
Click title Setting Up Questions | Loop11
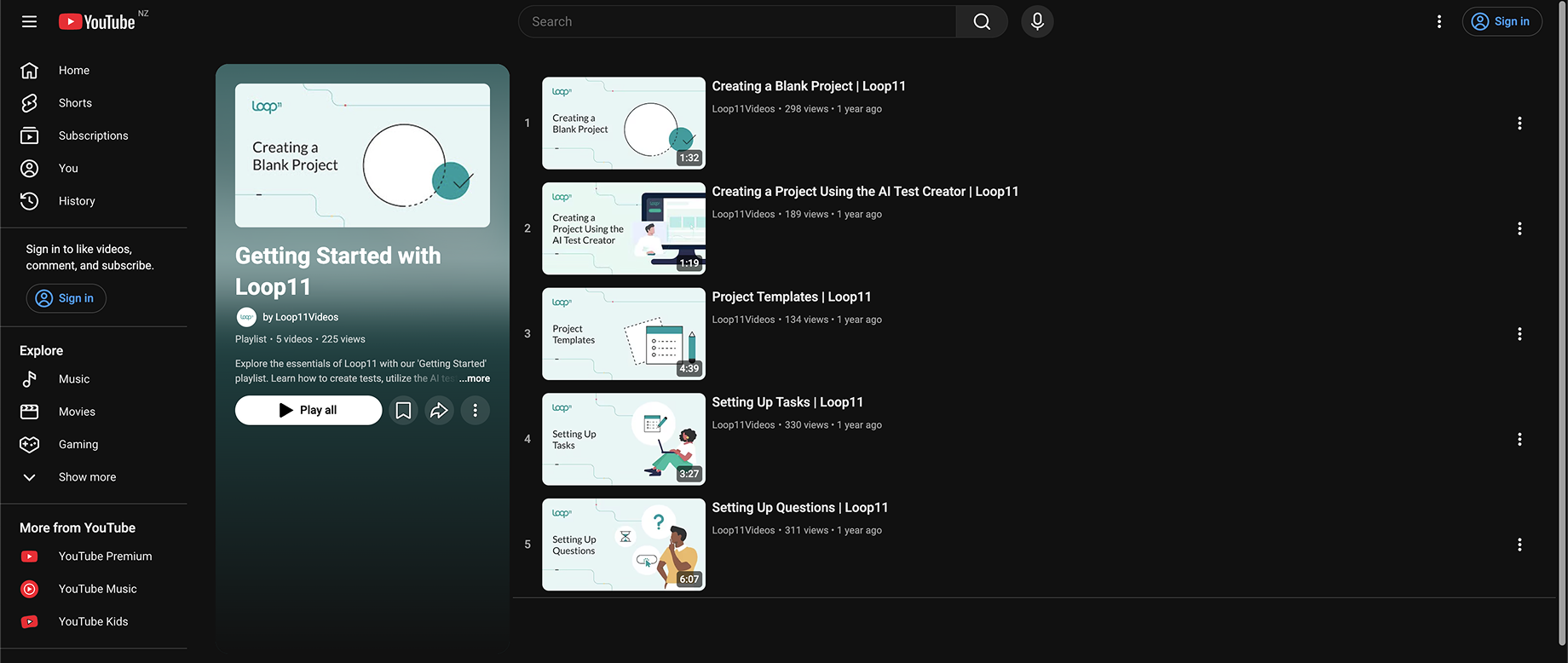click(x=800, y=508)
